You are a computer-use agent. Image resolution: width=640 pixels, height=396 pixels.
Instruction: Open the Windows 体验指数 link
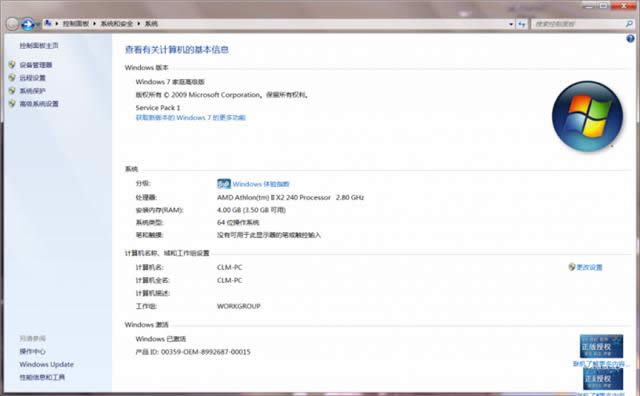(261, 184)
